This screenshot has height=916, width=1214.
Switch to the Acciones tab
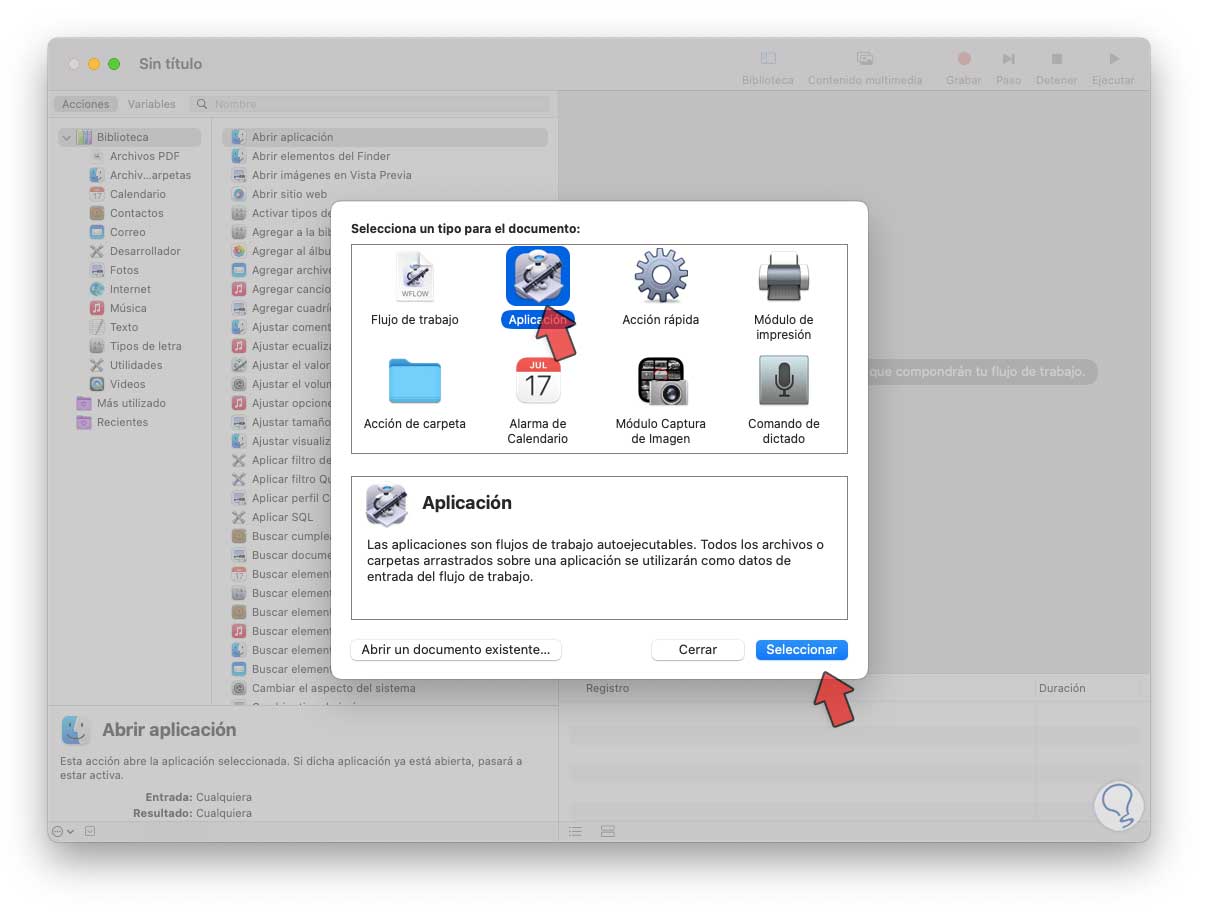point(86,104)
